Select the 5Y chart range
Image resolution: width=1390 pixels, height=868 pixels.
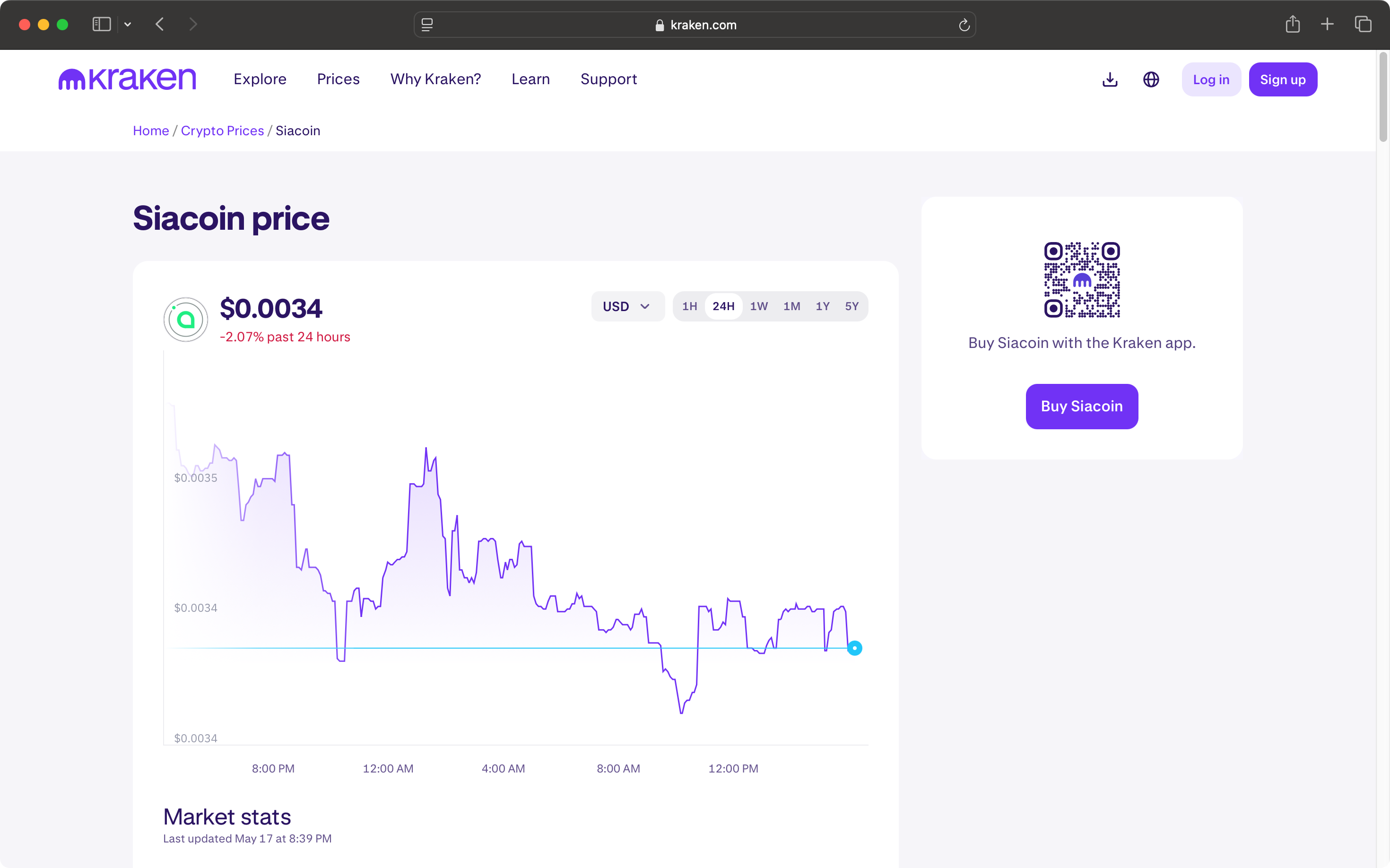click(851, 306)
